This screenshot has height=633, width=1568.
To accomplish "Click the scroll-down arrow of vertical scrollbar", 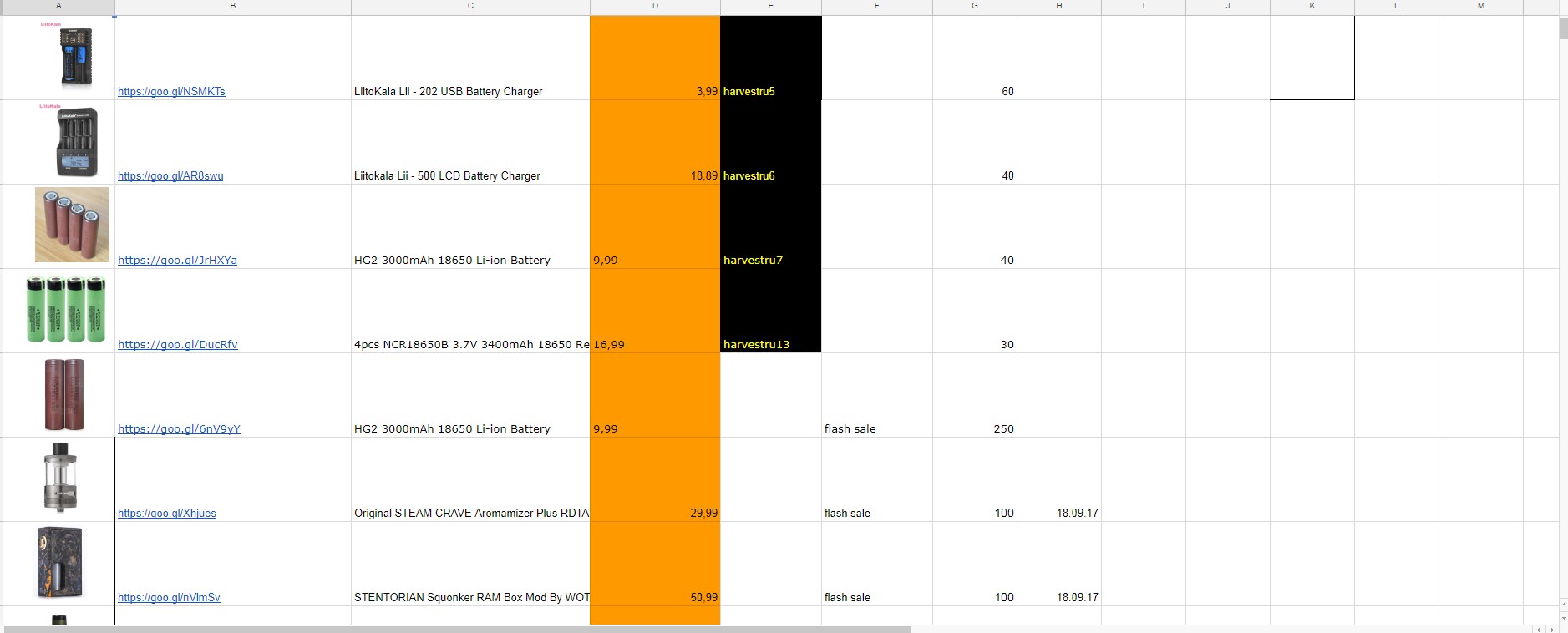I will tap(1564, 619).
